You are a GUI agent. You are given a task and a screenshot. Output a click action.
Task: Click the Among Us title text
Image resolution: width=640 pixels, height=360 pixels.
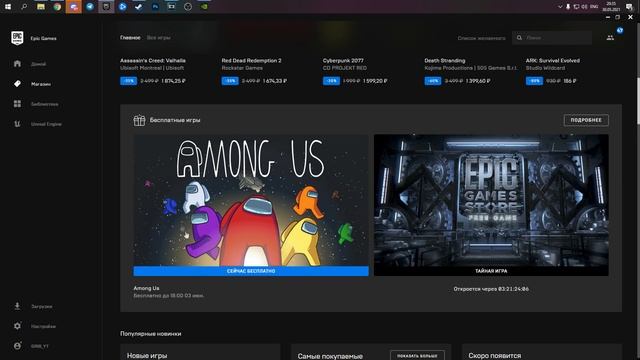tap(146, 288)
